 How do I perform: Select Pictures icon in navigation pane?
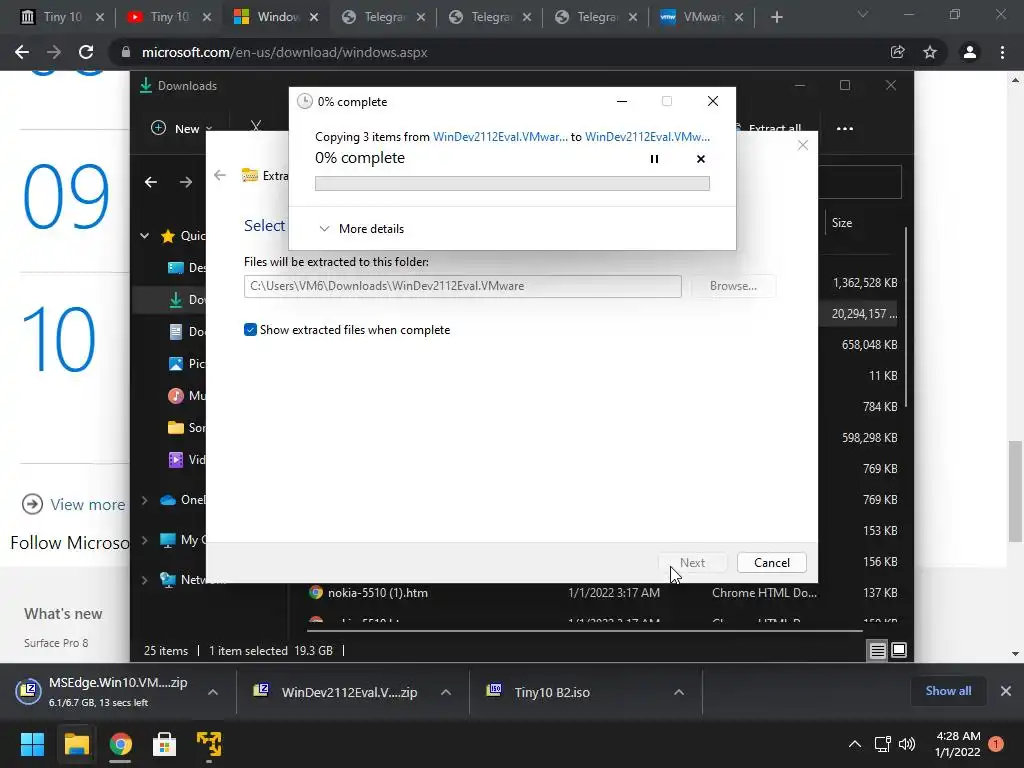176,364
